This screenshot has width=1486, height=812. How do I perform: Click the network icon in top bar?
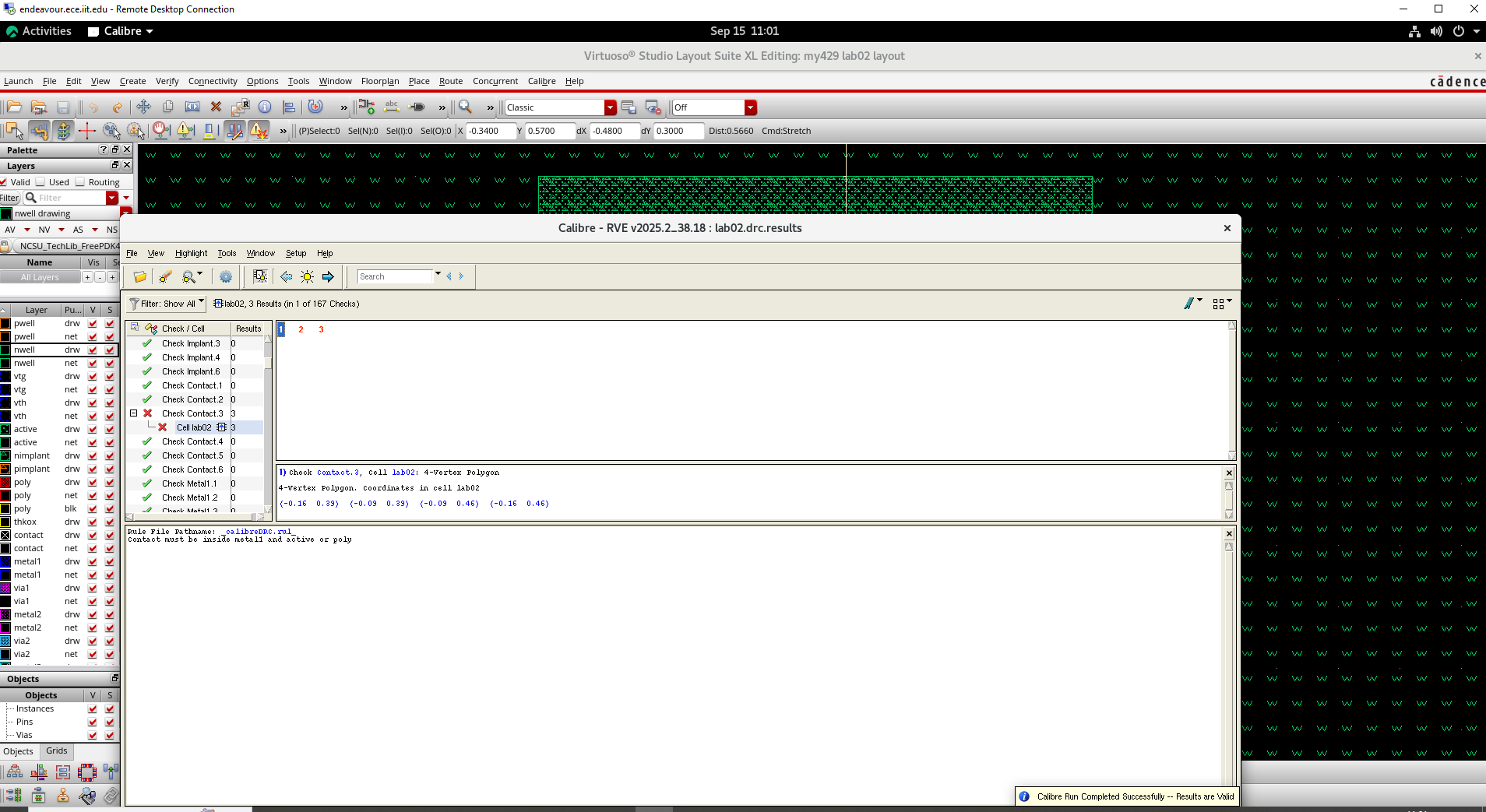pyautogui.click(x=1414, y=31)
